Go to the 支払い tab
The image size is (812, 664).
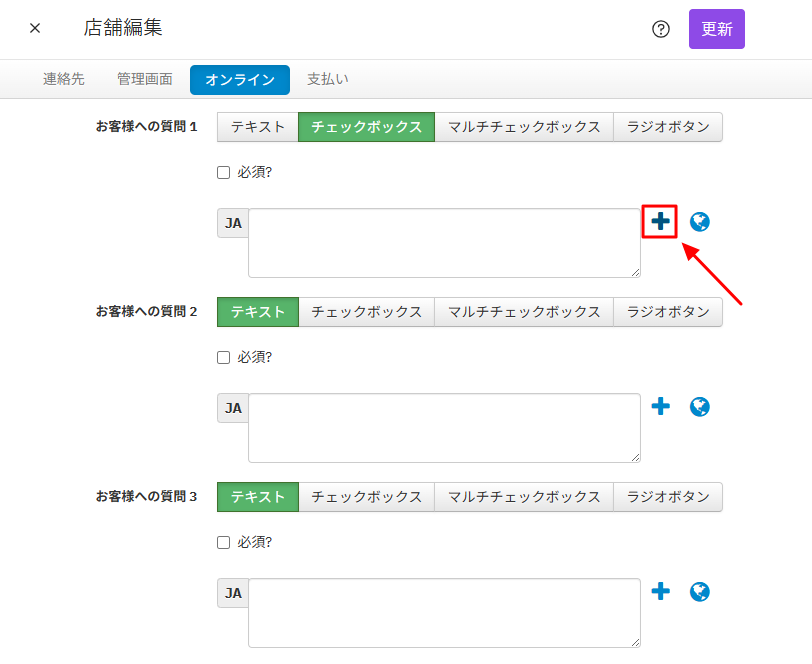tap(327, 79)
